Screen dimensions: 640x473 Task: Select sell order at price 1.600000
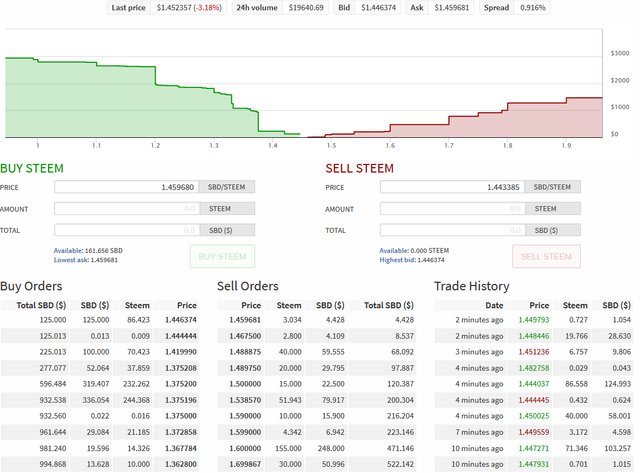(x=317, y=448)
